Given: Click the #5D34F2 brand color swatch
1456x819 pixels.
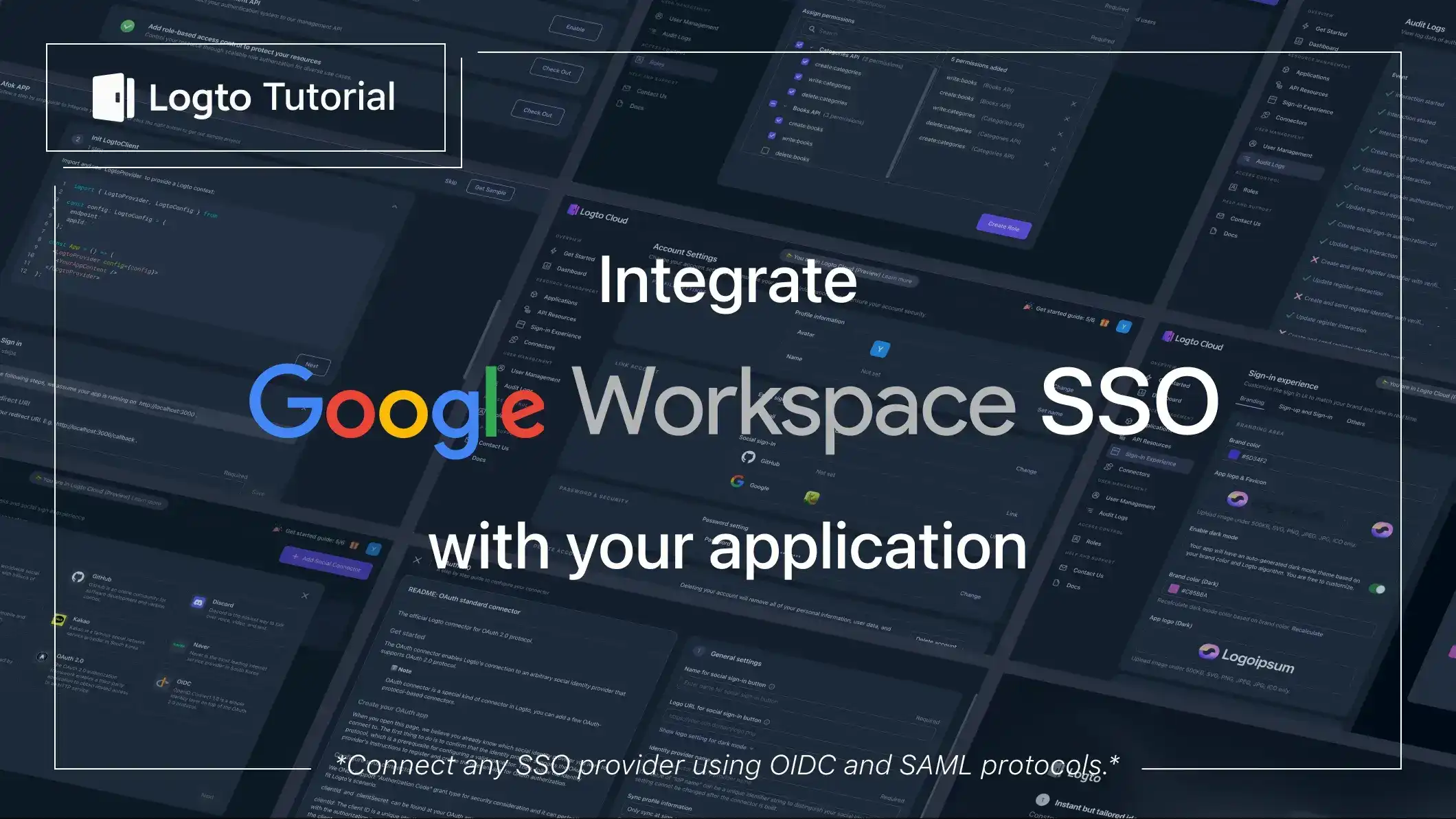Looking at the screenshot, I should click(1233, 455).
